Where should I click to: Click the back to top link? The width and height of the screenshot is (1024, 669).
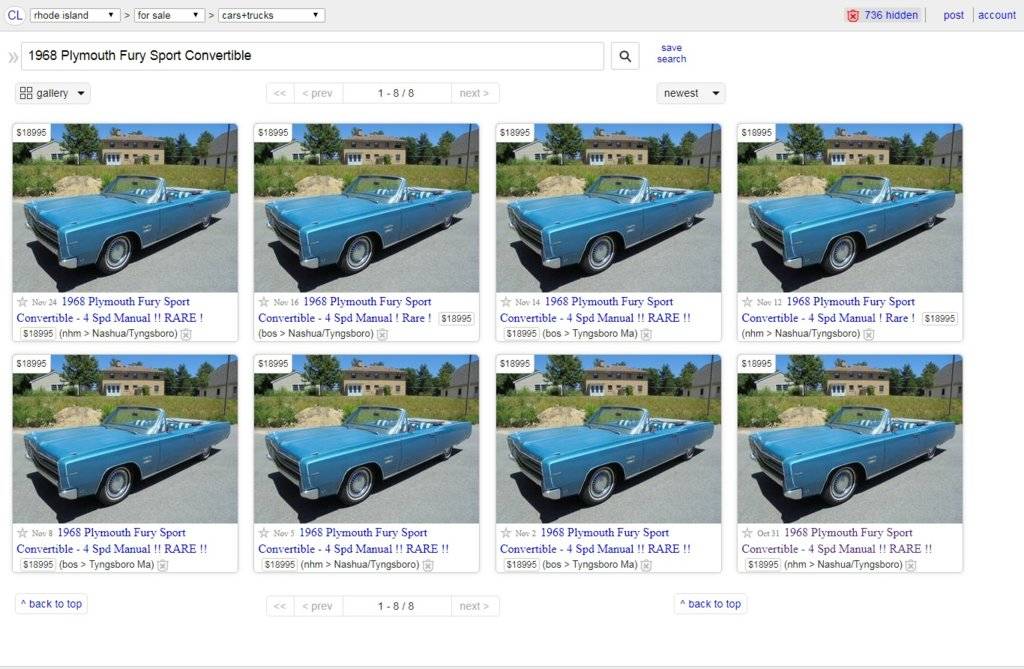coord(50,604)
